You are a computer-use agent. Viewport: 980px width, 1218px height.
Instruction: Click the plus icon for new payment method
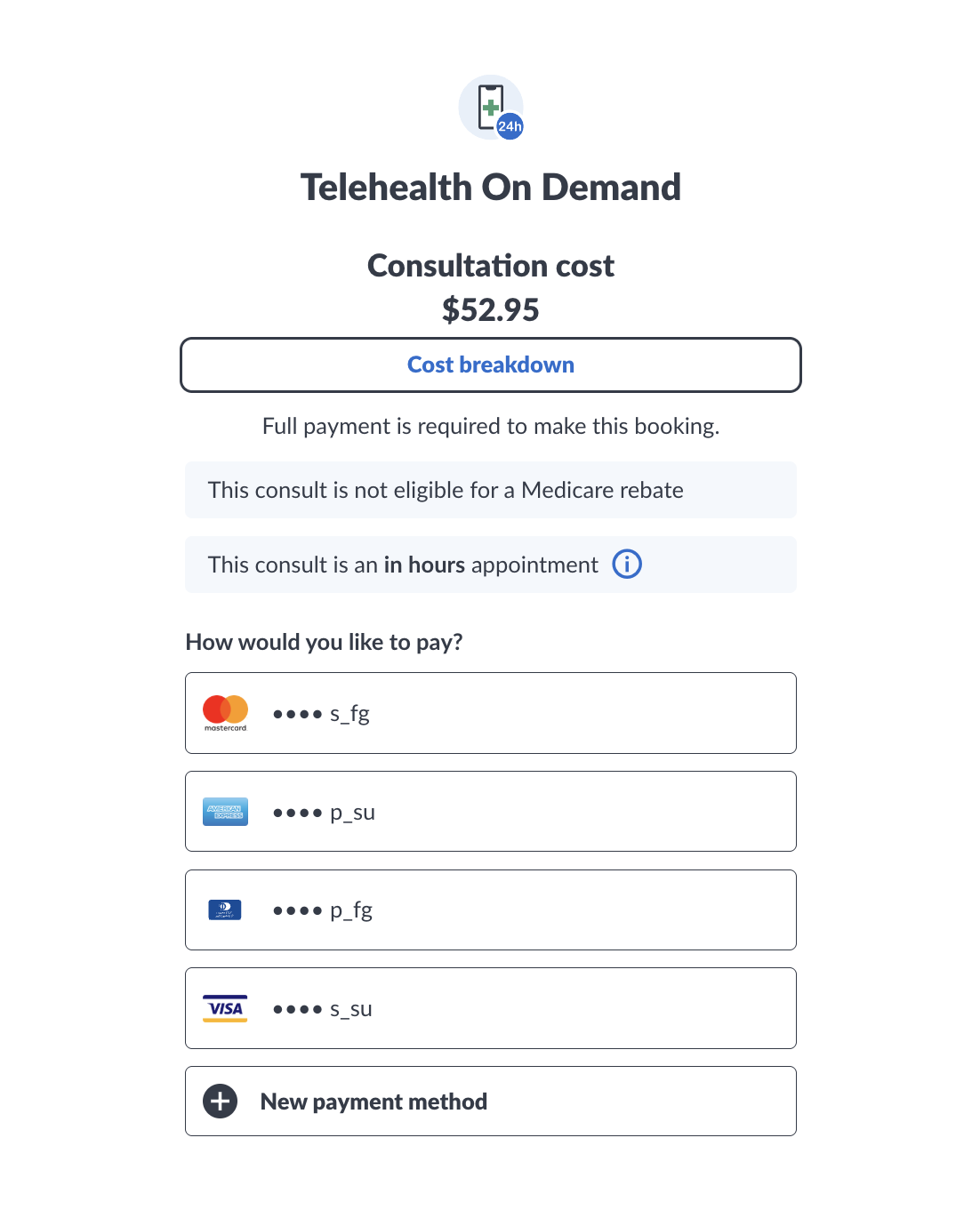click(x=219, y=1101)
